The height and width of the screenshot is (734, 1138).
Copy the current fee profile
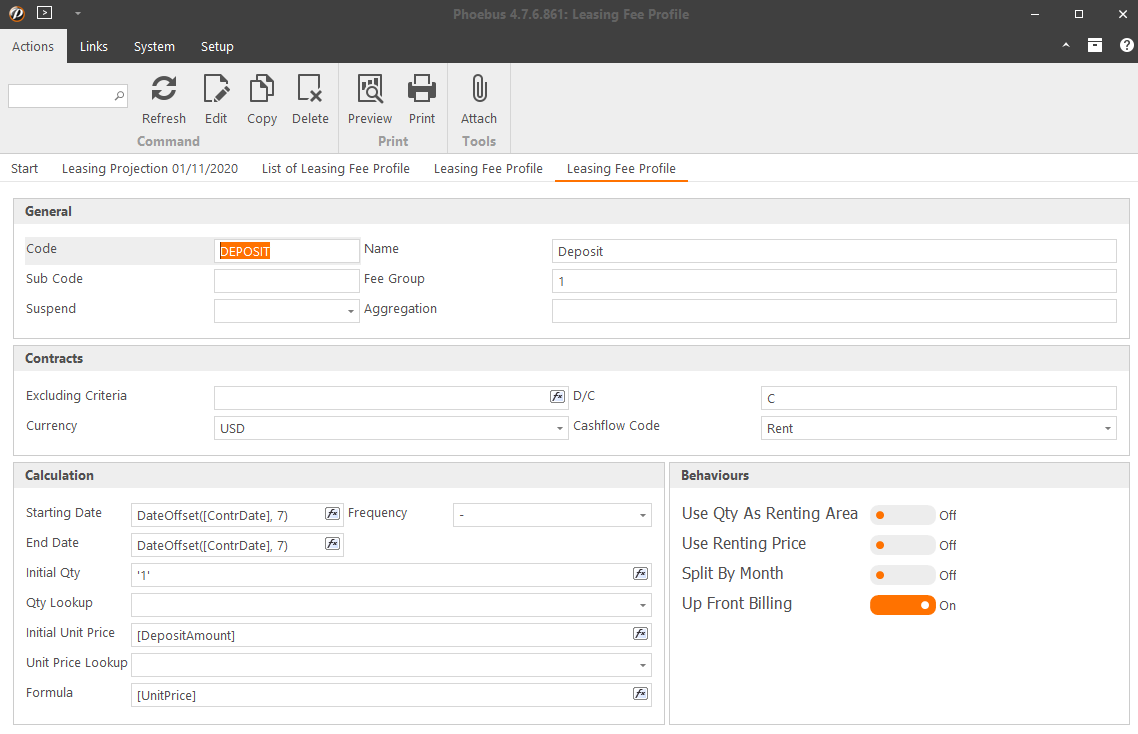click(x=262, y=91)
